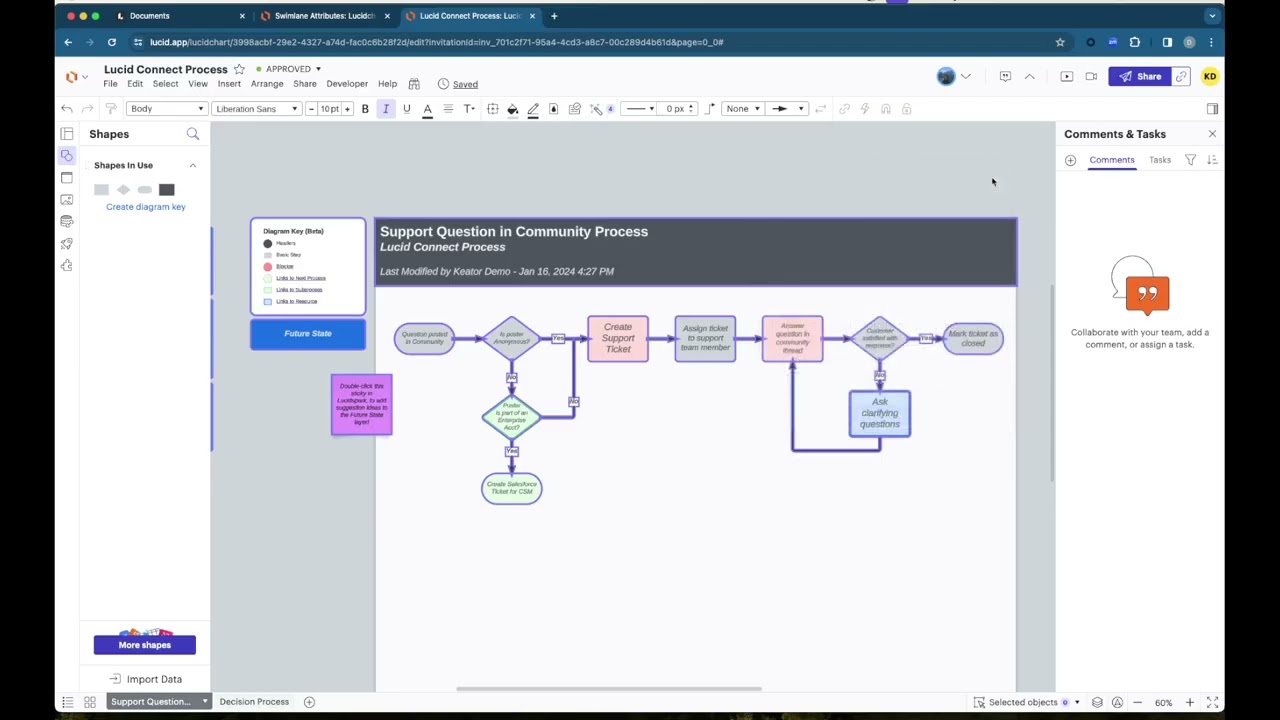
Task: Open the Body text style dropdown
Action: [x=166, y=109]
